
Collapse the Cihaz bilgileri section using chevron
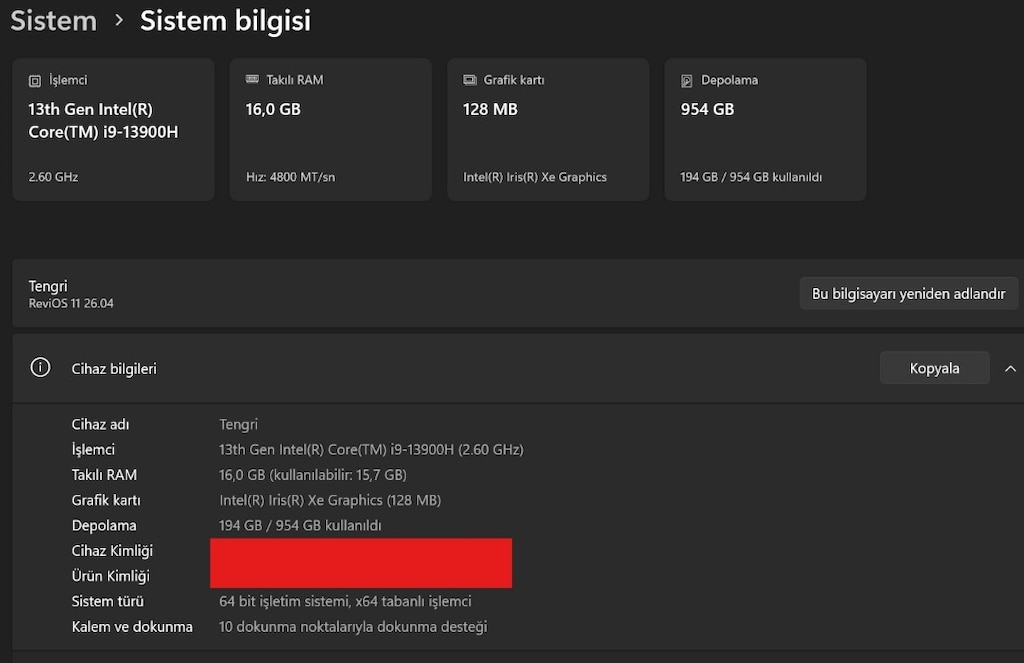(1010, 368)
